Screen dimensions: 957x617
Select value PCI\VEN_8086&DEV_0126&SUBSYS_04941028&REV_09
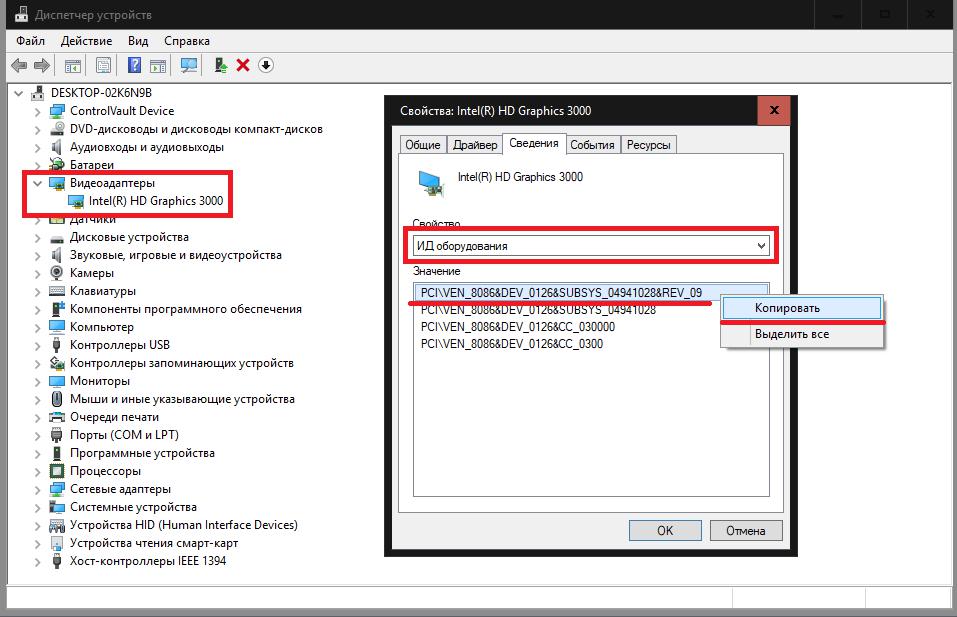point(562,293)
